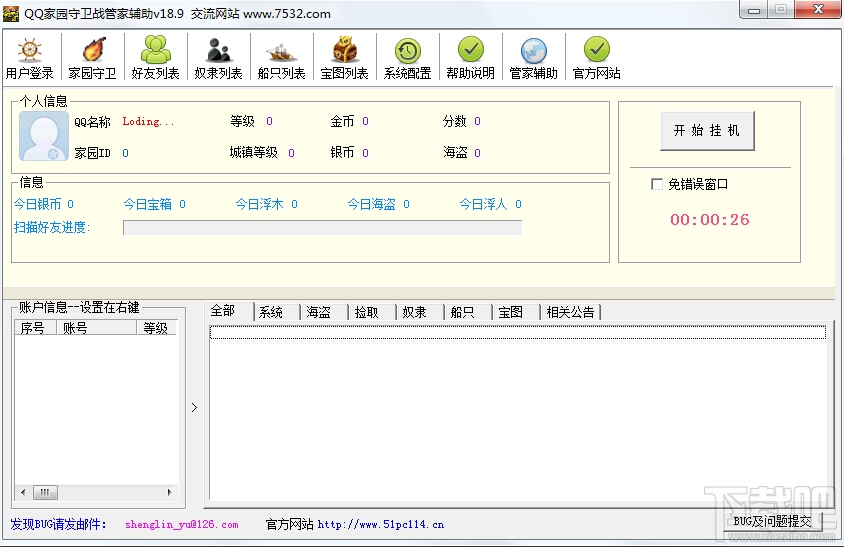844x547 pixels.
Task: Close the window with the red X
Action: (819, 10)
